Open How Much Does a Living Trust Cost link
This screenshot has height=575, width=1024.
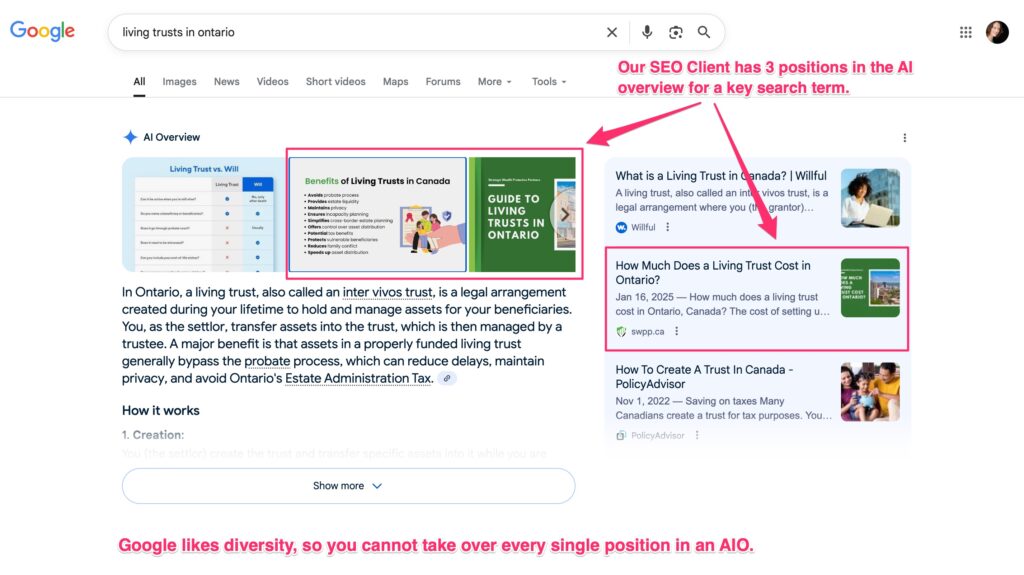713,272
